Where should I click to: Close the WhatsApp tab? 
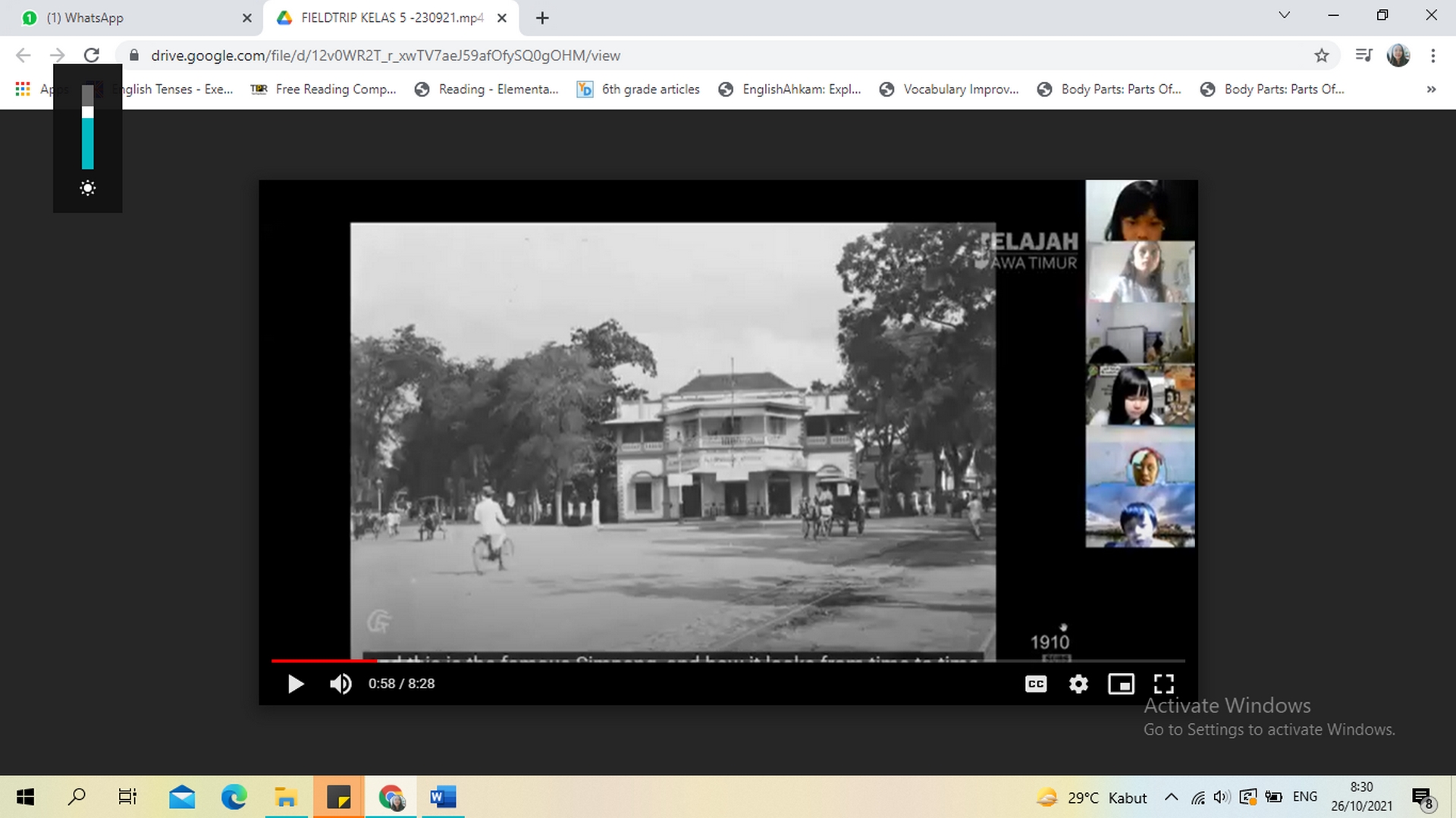click(246, 17)
